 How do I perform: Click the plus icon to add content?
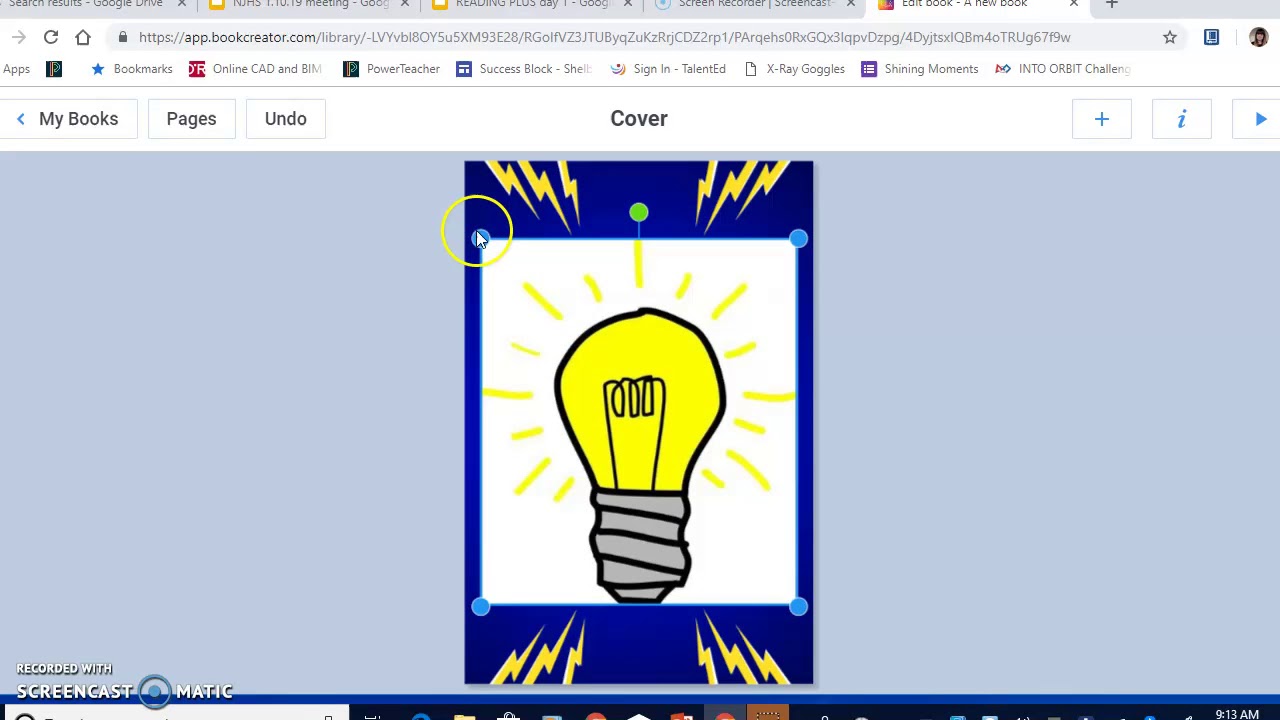pos(1101,119)
